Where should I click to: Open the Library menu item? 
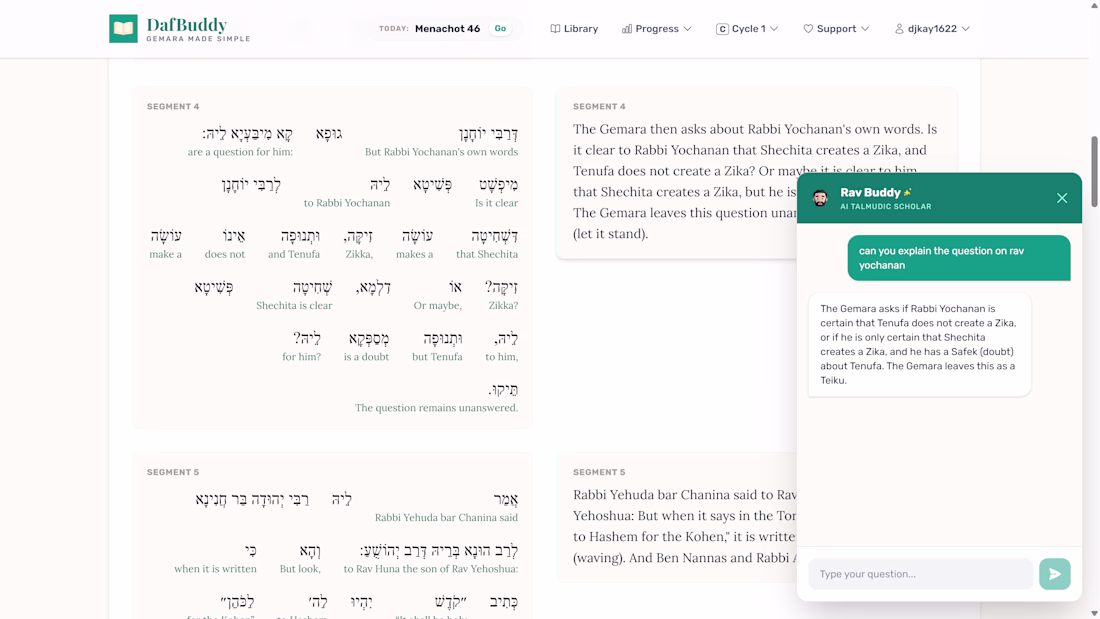(580, 29)
